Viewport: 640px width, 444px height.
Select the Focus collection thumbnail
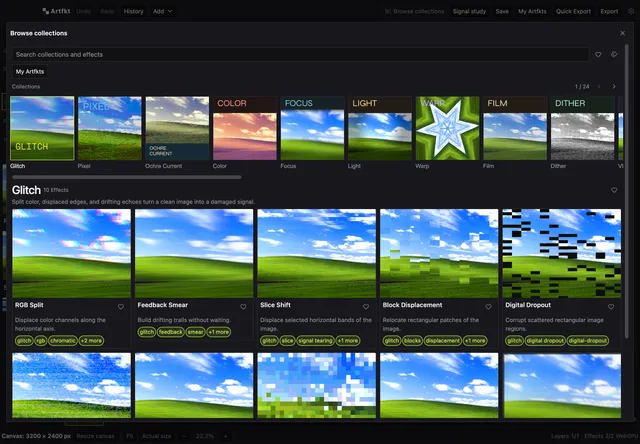click(312, 128)
